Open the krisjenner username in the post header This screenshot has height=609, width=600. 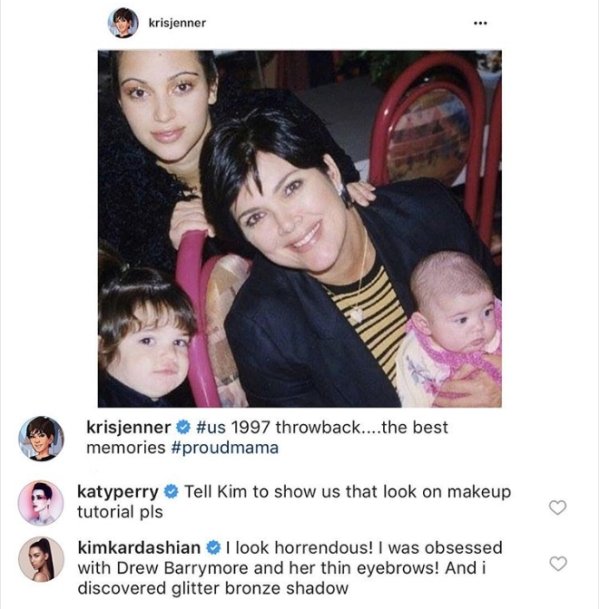[176, 23]
